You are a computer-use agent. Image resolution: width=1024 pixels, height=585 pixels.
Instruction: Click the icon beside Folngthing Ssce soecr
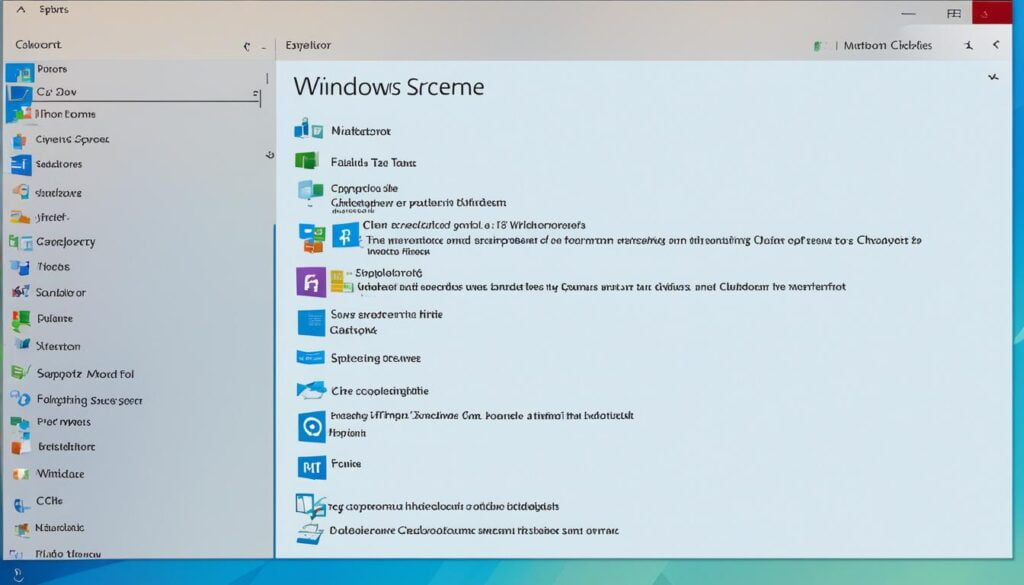[21, 398]
